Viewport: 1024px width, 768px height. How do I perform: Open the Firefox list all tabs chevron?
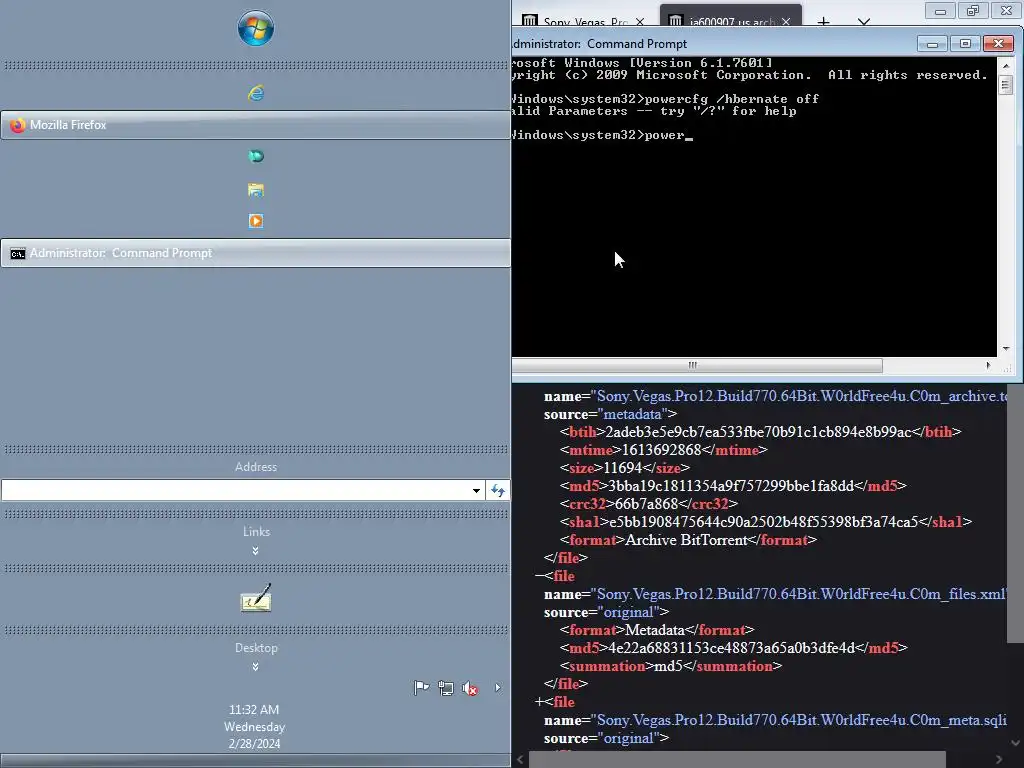coord(864,22)
